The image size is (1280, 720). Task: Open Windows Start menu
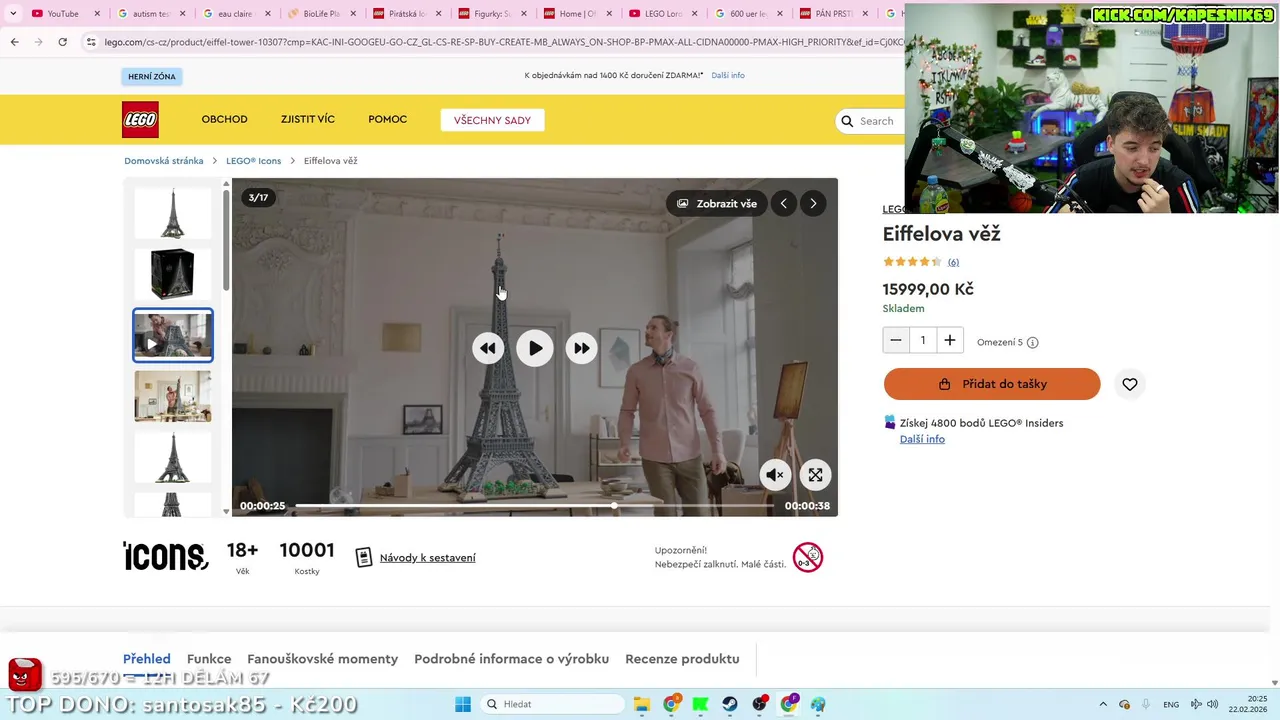tap(463, 704)
